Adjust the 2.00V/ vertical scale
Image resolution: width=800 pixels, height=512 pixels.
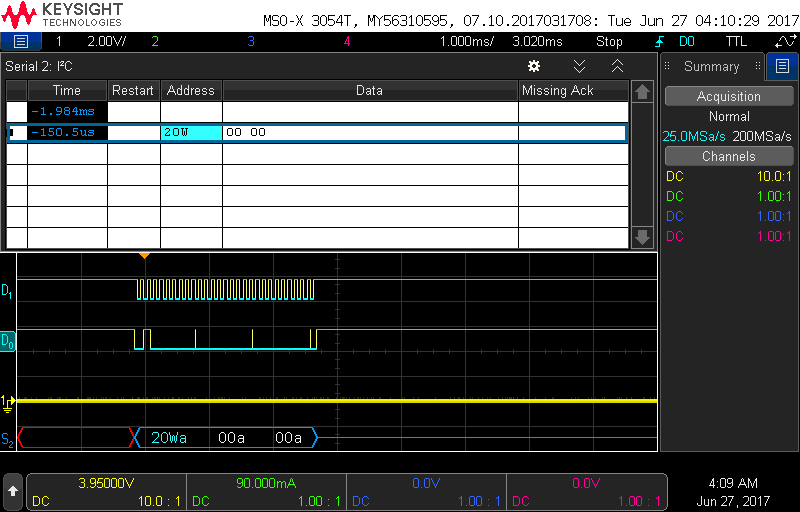pos(107,41)
